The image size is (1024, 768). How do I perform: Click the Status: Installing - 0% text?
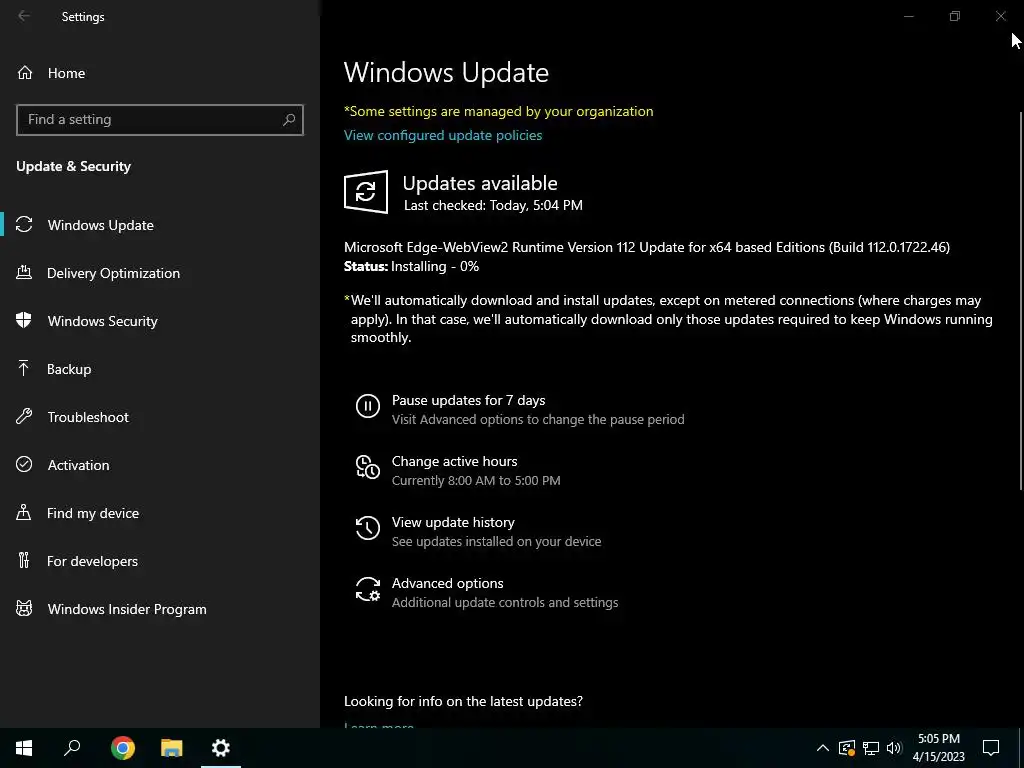(411, 266)
